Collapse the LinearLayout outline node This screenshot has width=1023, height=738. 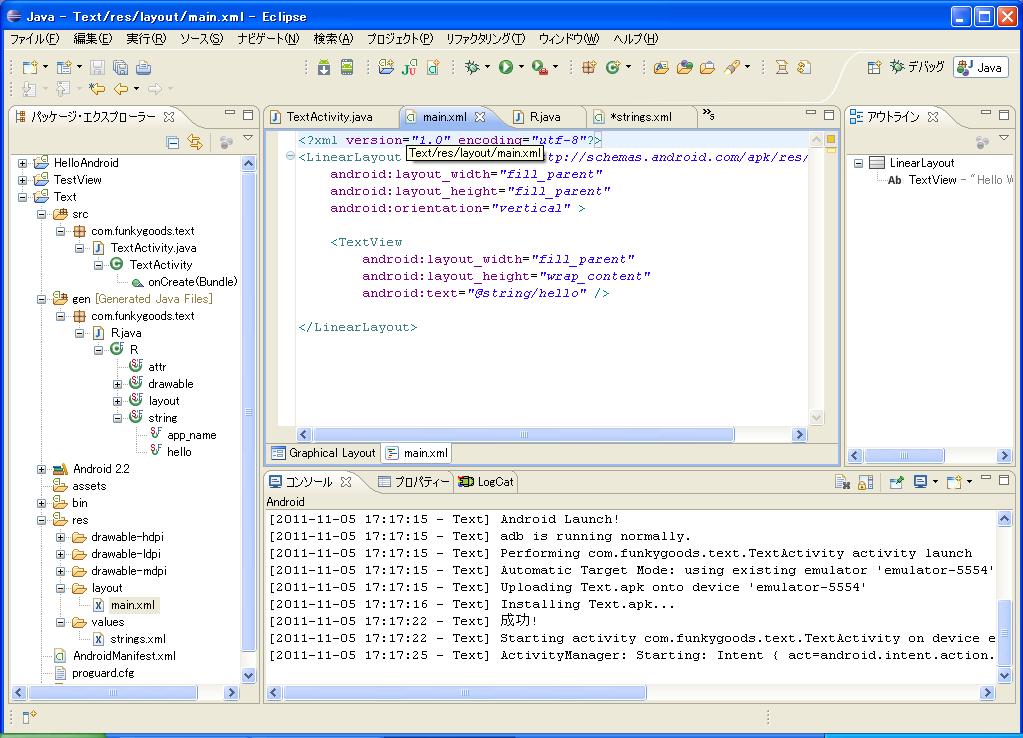pyautogui.click(x=859, y=163)
